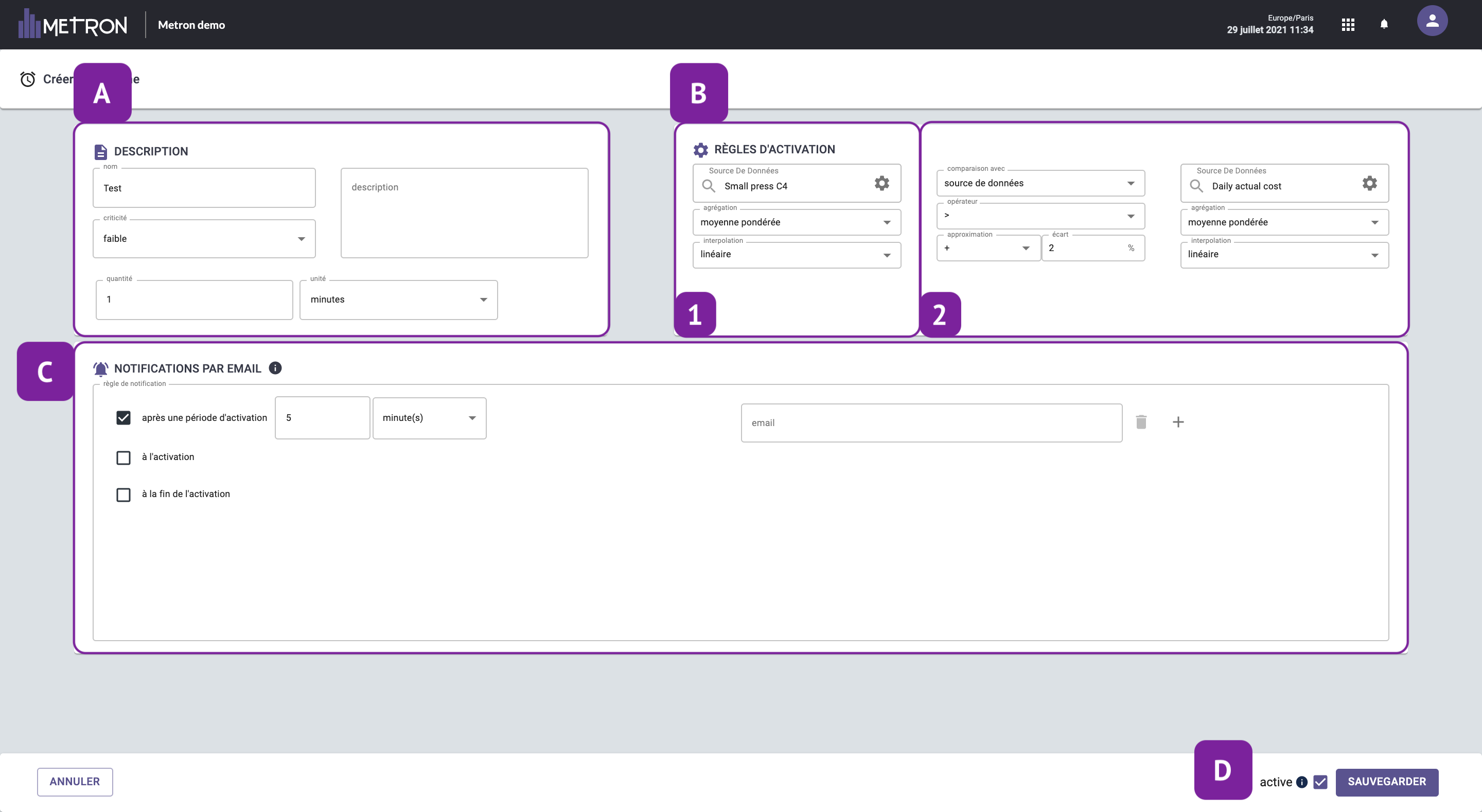Click the gear icon beside Small press C4
The height and width of the screenshot is (812, 1482).
pyautogui.click(x=881, y=184)
